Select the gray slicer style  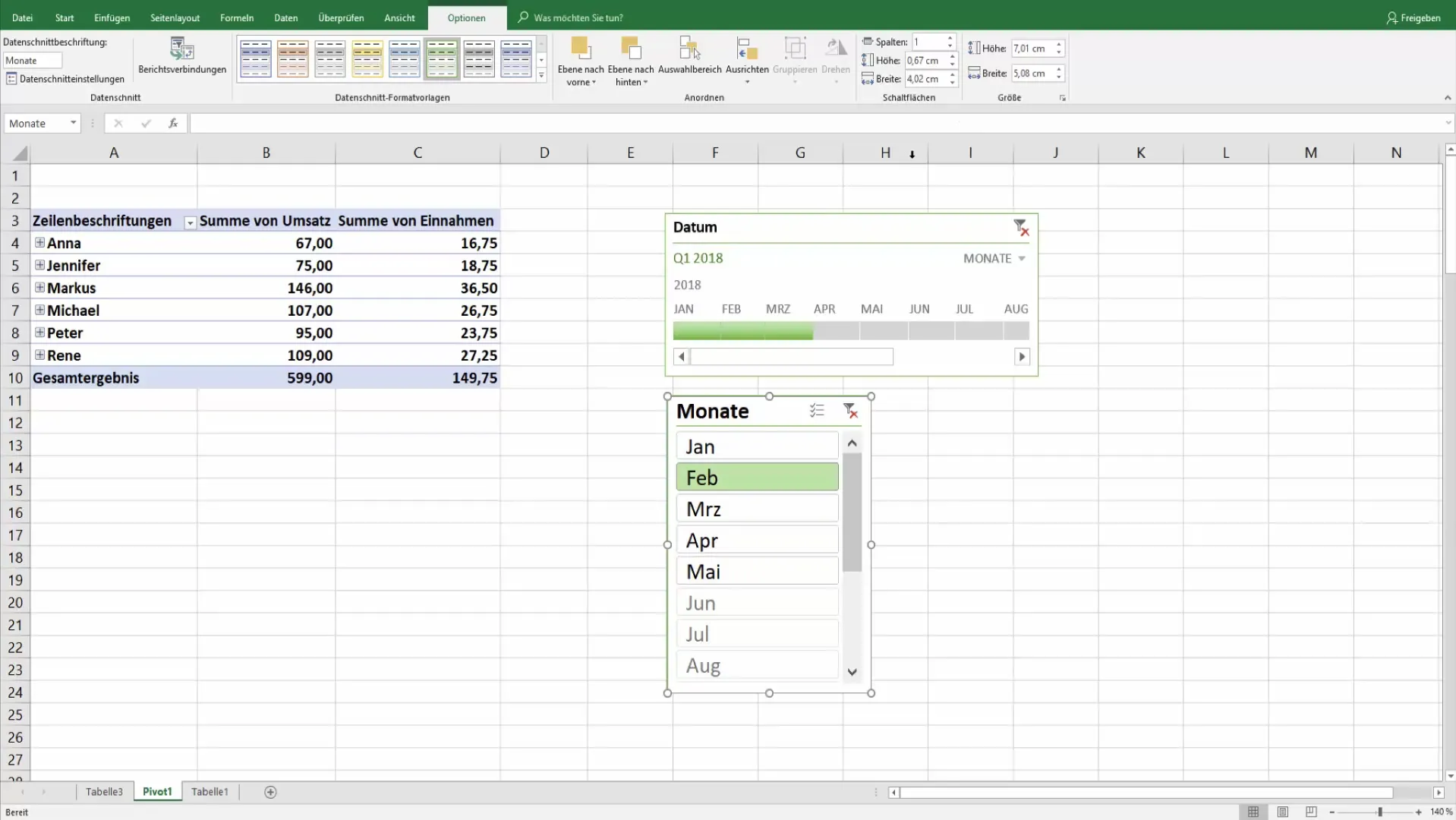(330, 58)
